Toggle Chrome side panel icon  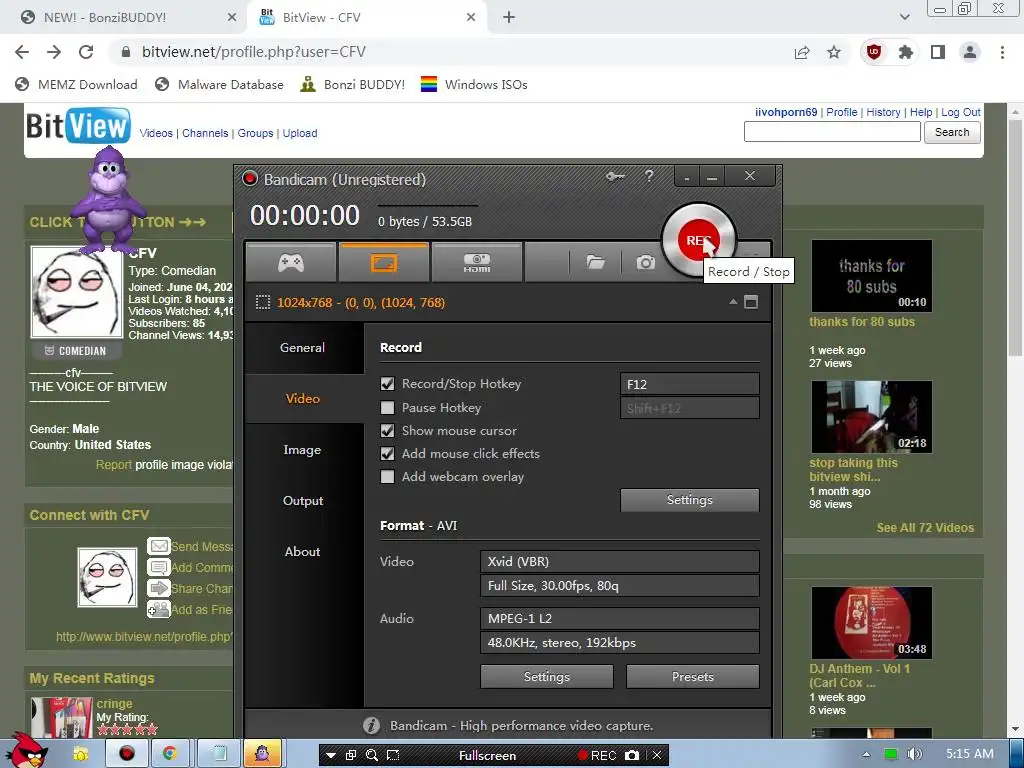[938, 52]
